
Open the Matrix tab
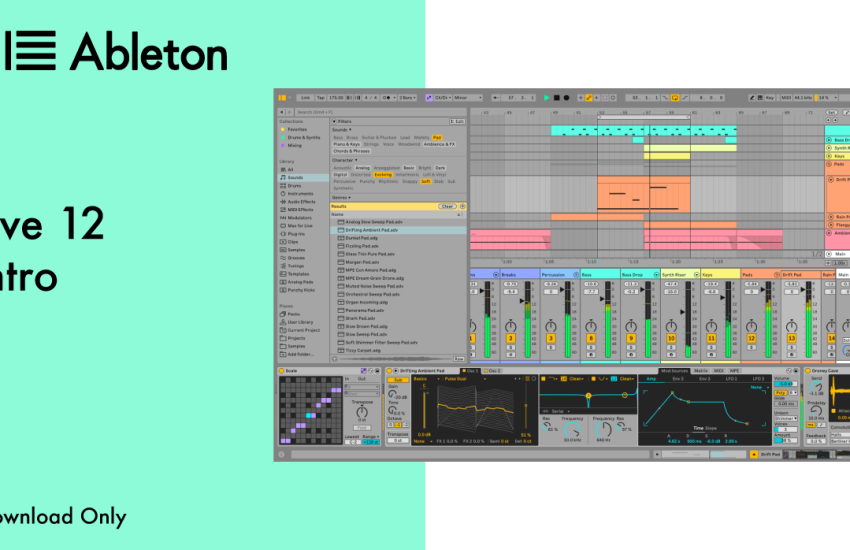[x=701, y=371]
